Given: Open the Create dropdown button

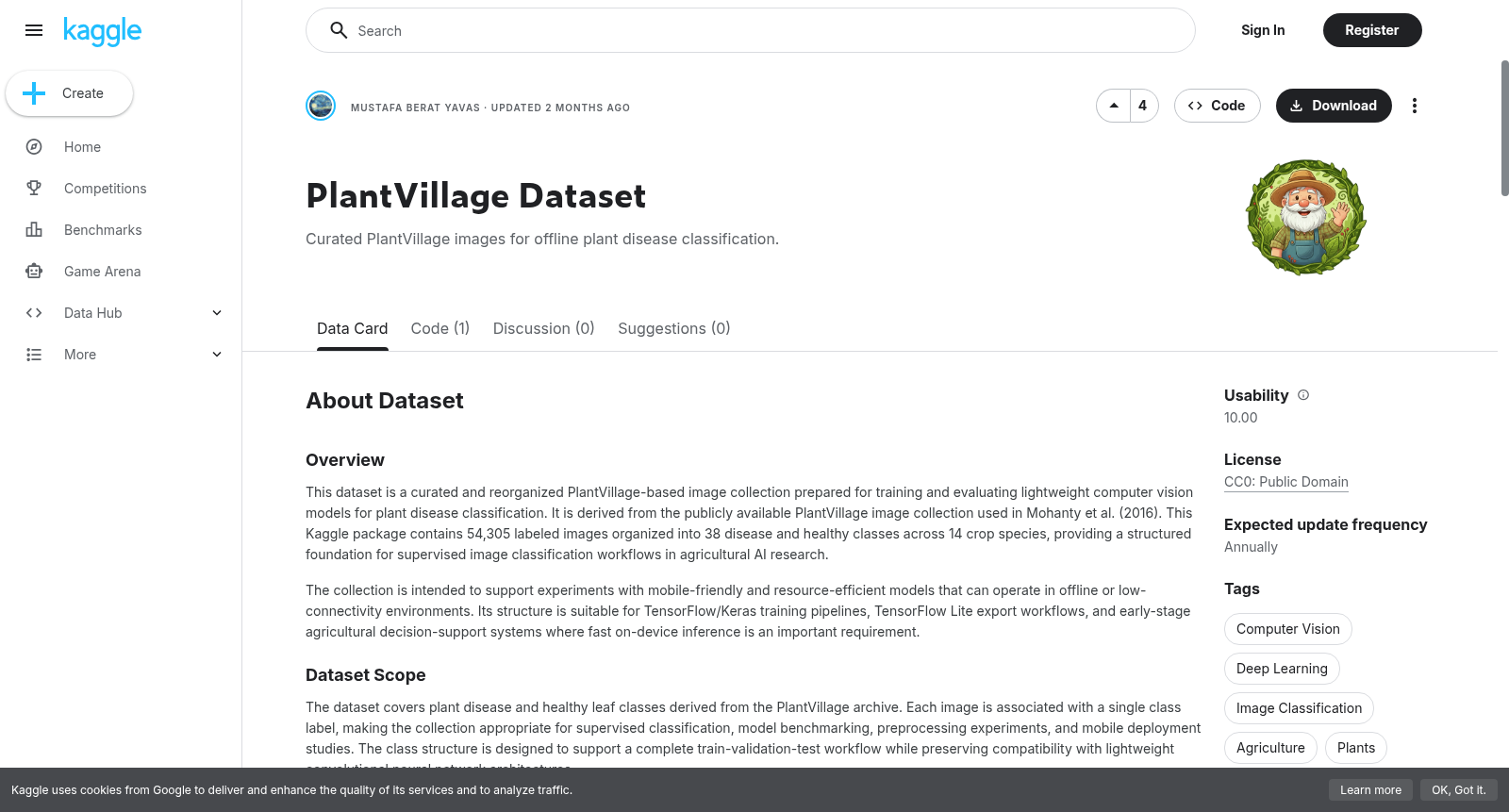Looking at the screenshot, I should point(70,93).
